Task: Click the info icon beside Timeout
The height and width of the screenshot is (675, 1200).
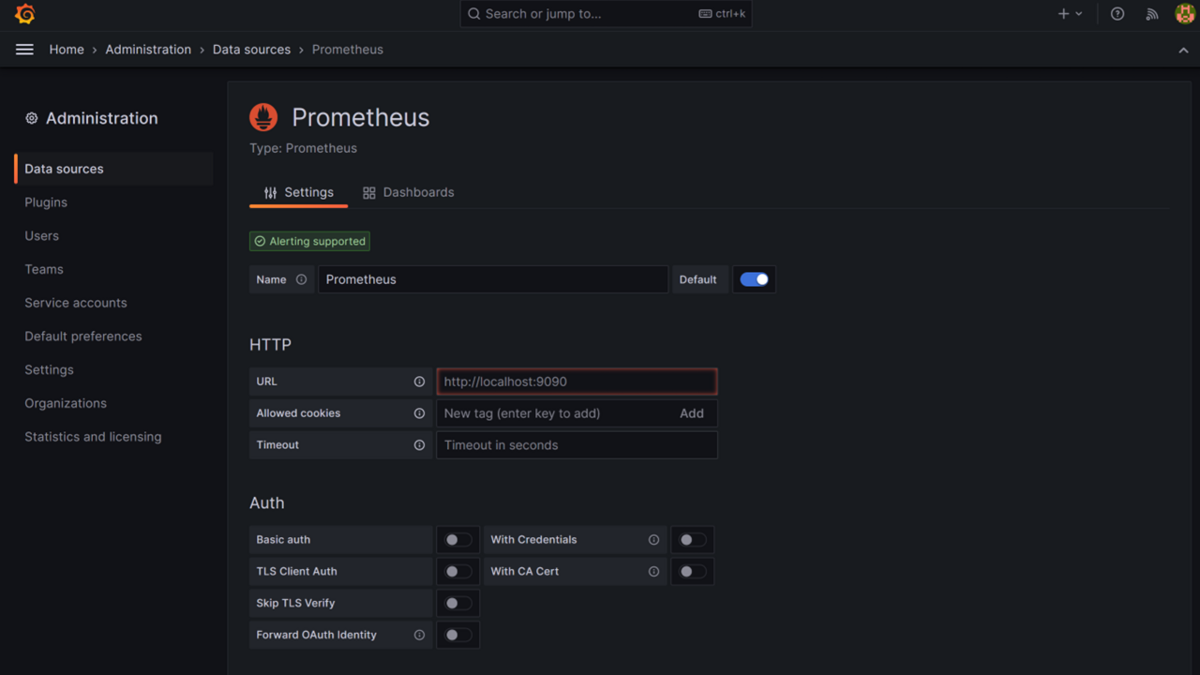Action: 419,445
